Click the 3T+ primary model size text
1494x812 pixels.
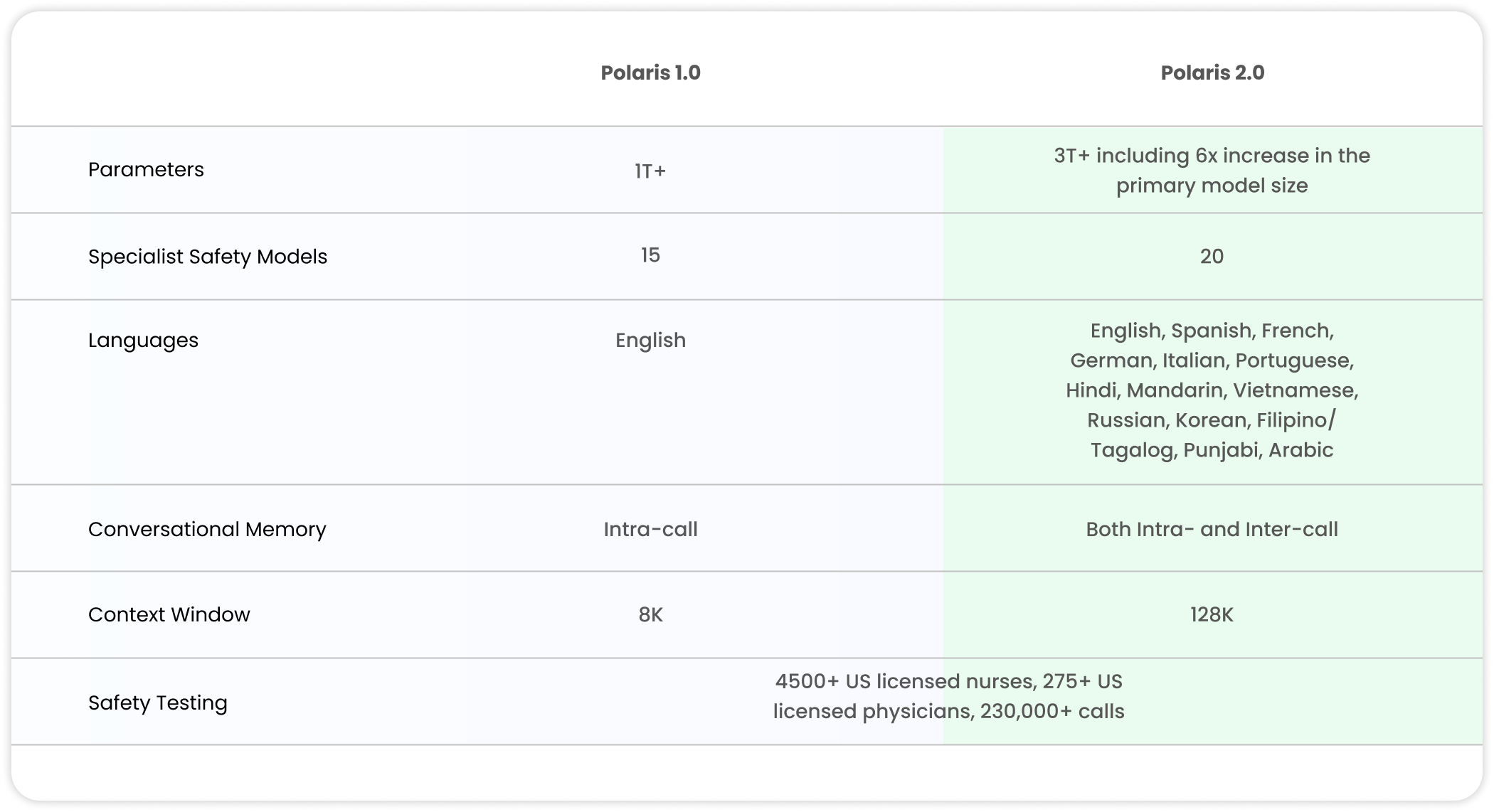tap(1212, 171)
